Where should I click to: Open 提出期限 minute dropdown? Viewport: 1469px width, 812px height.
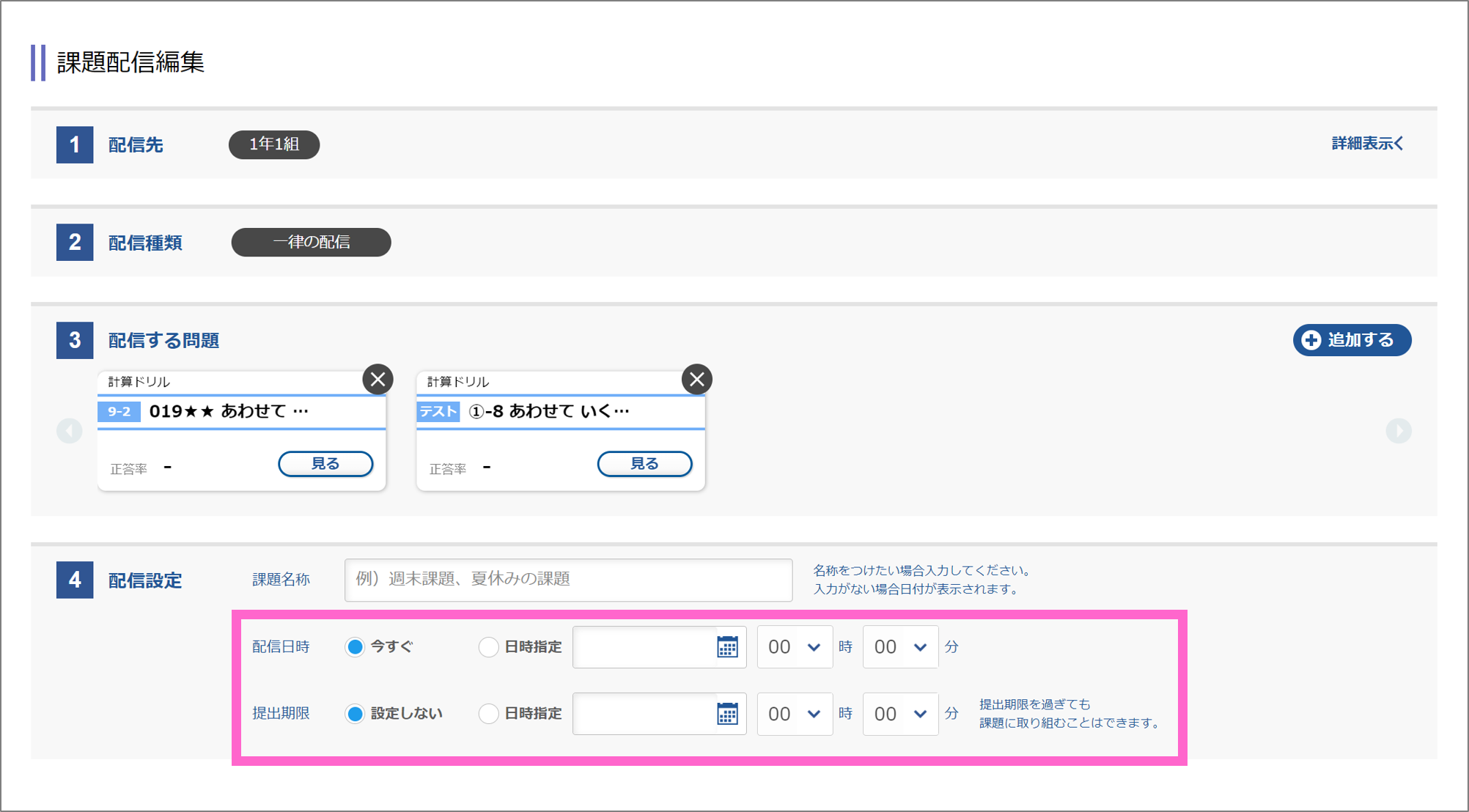click(x=900, y=714)
